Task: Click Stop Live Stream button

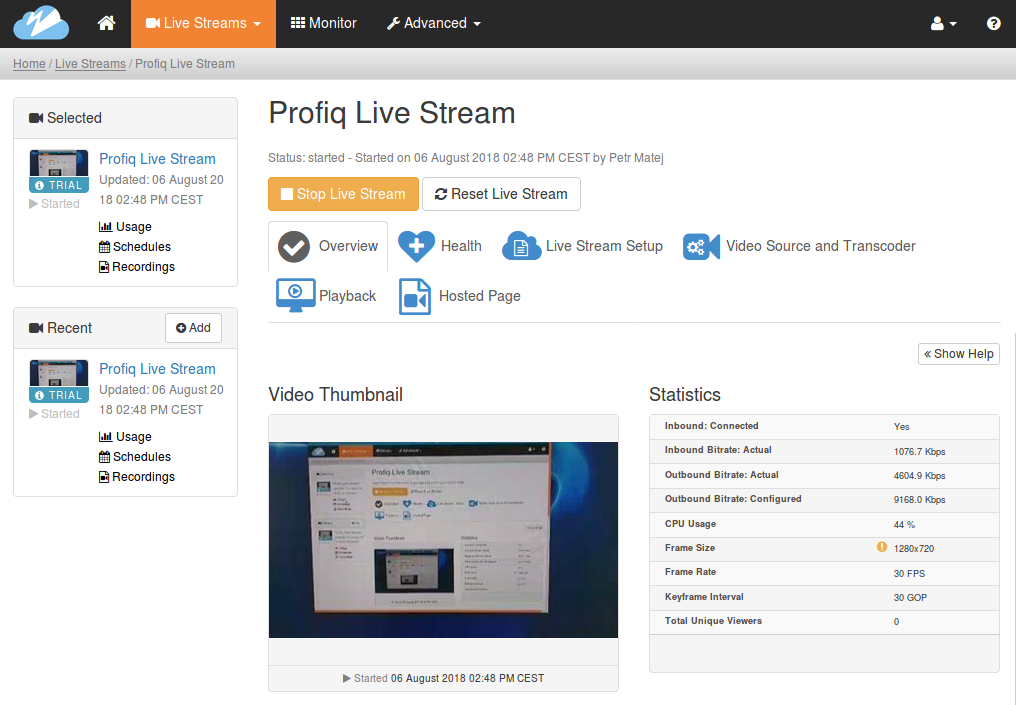Action: coord(343,194)
